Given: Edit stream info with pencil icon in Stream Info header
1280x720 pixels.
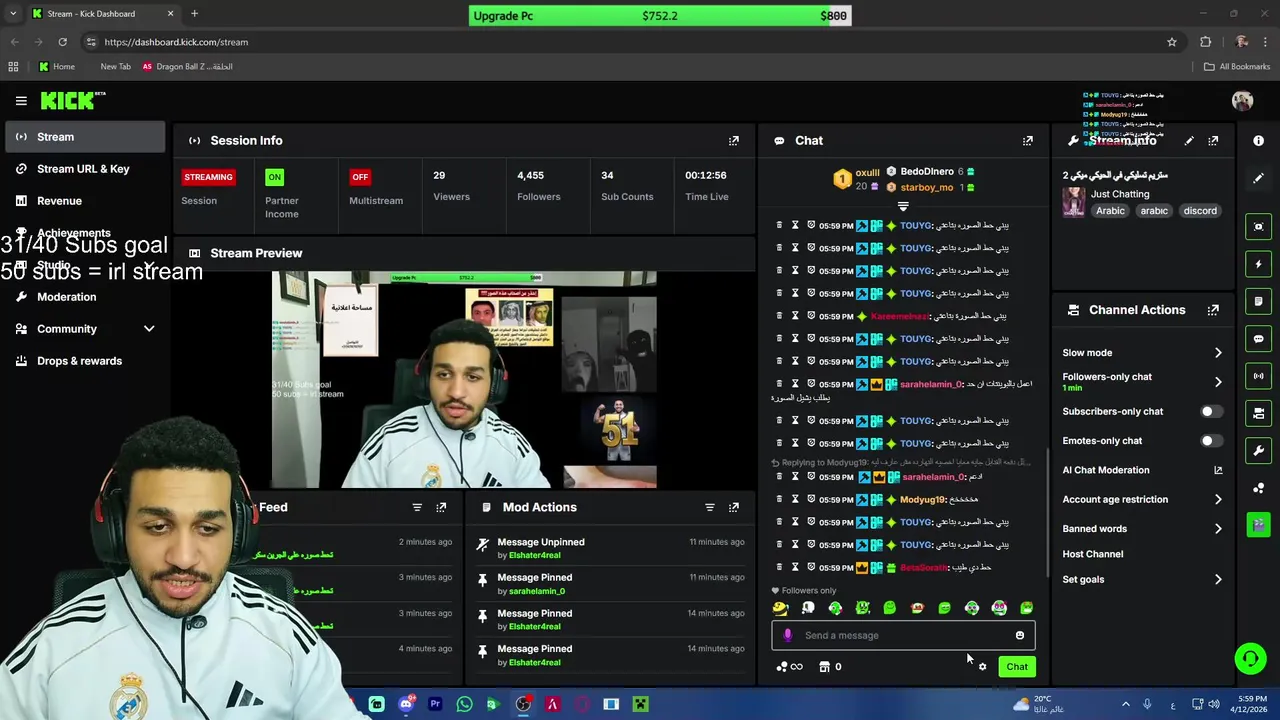Looking at the screenshot, I should (x=1189, y=141).
